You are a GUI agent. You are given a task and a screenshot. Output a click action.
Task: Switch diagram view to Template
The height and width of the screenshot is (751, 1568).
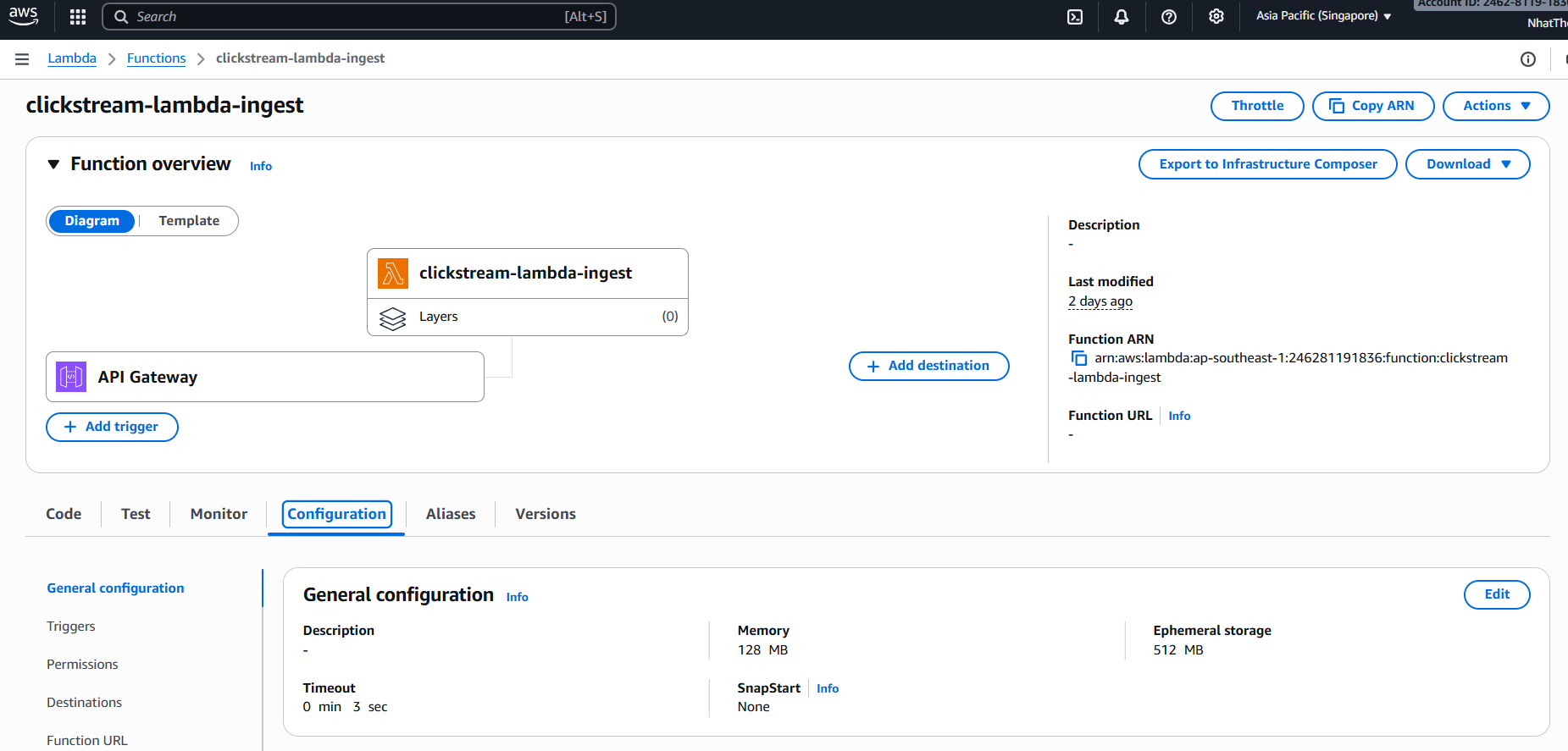189,221
